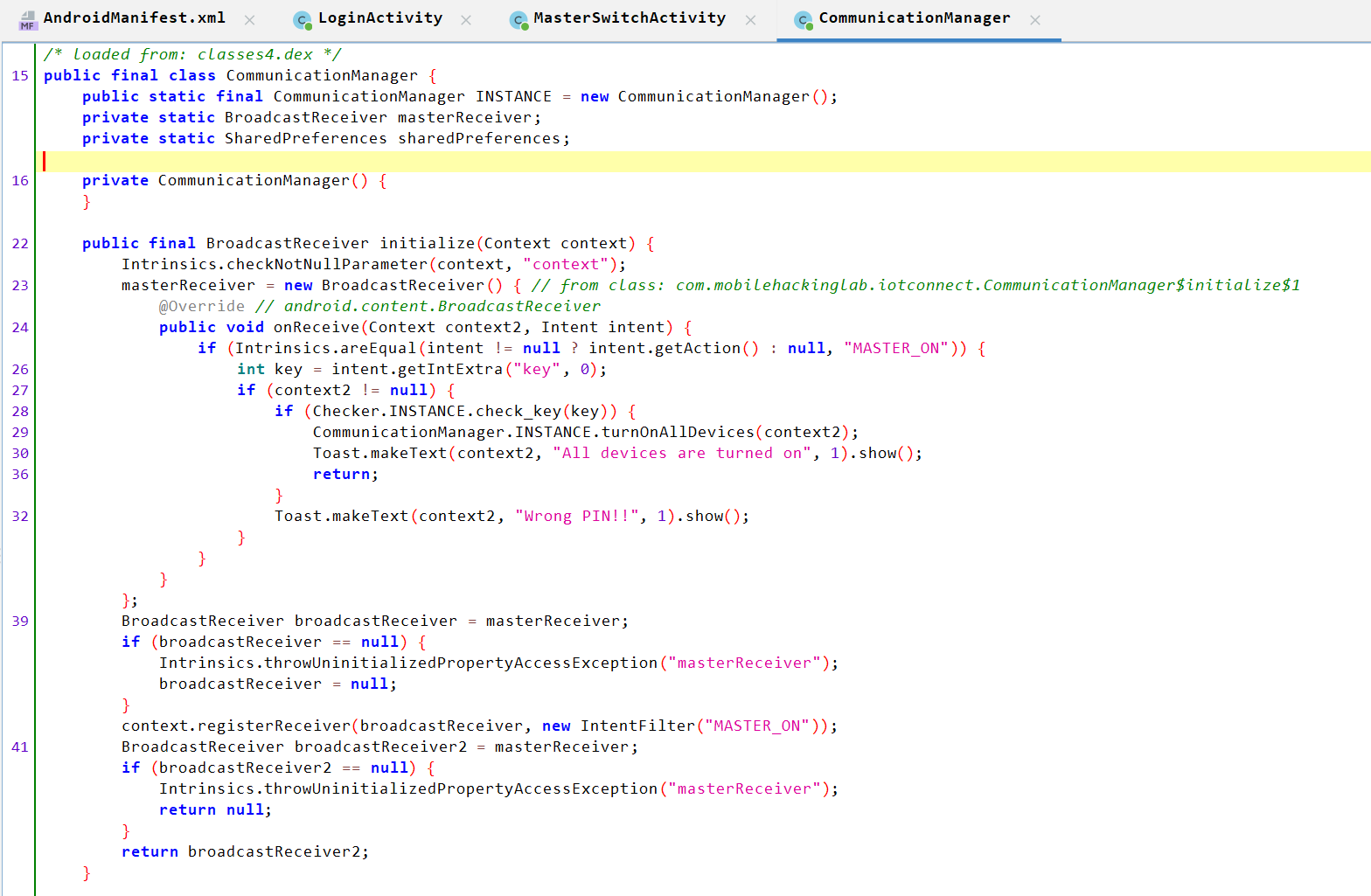Click the class icon on CommunicationManager tab
1371x896 pixels.
tap(804, 20)
